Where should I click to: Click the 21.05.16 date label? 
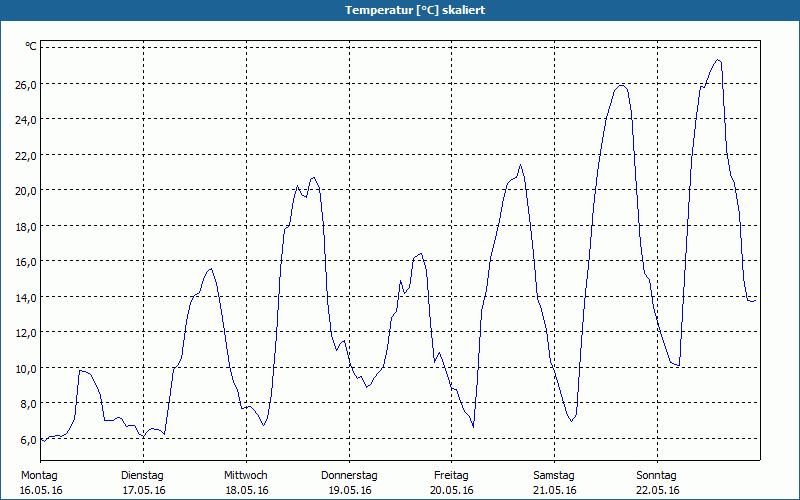555,490
